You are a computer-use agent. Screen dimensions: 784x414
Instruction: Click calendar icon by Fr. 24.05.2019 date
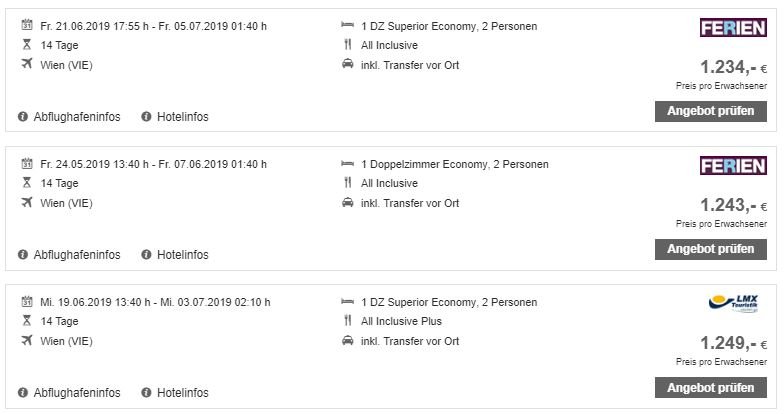coord(26,164)
